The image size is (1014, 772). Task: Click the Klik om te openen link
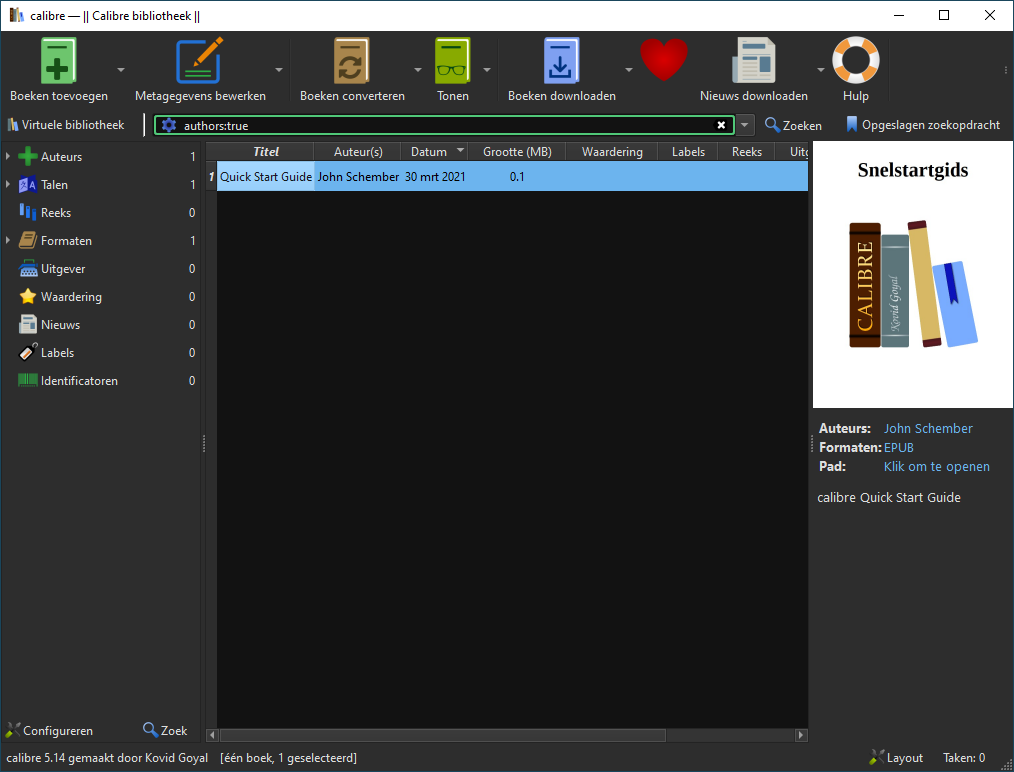pyautogui.click(x=936, y=466)
